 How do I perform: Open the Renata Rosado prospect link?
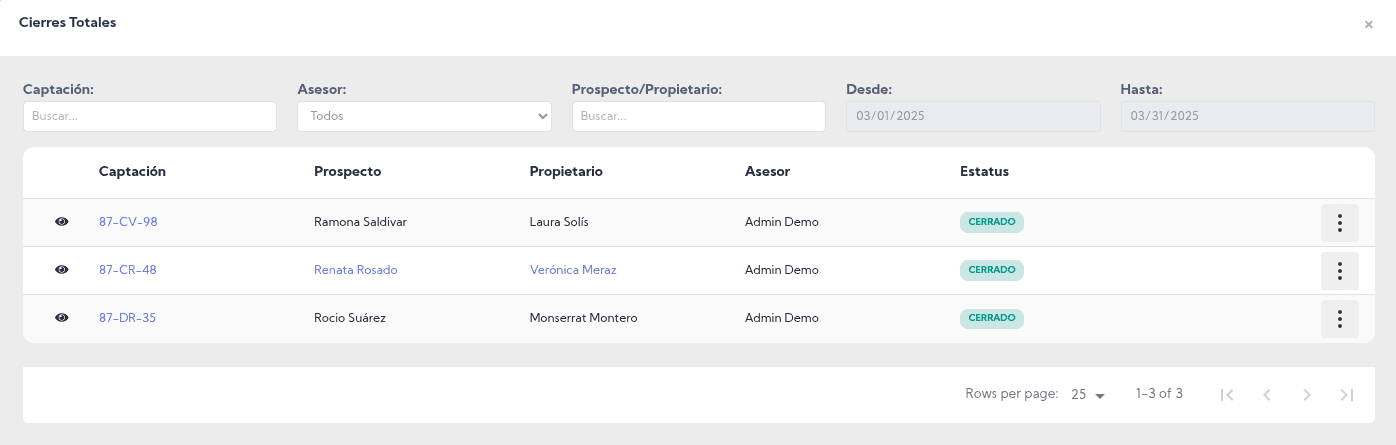point(355,270)
